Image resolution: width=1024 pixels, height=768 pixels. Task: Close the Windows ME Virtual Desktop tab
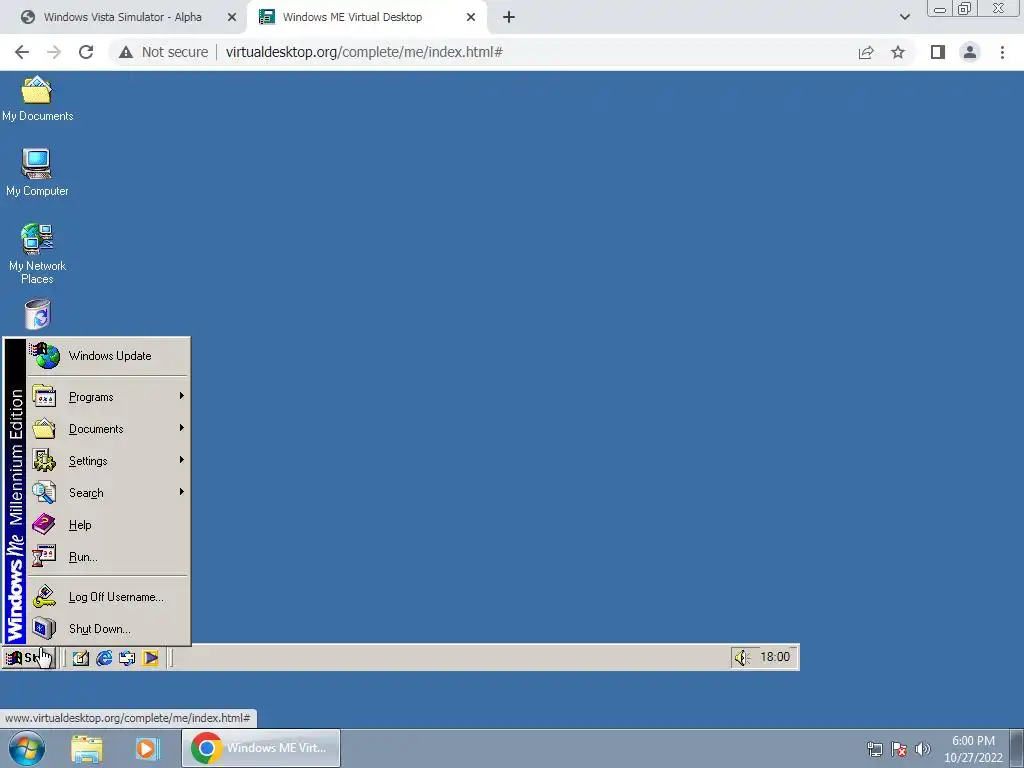click(x=470, y=18)
